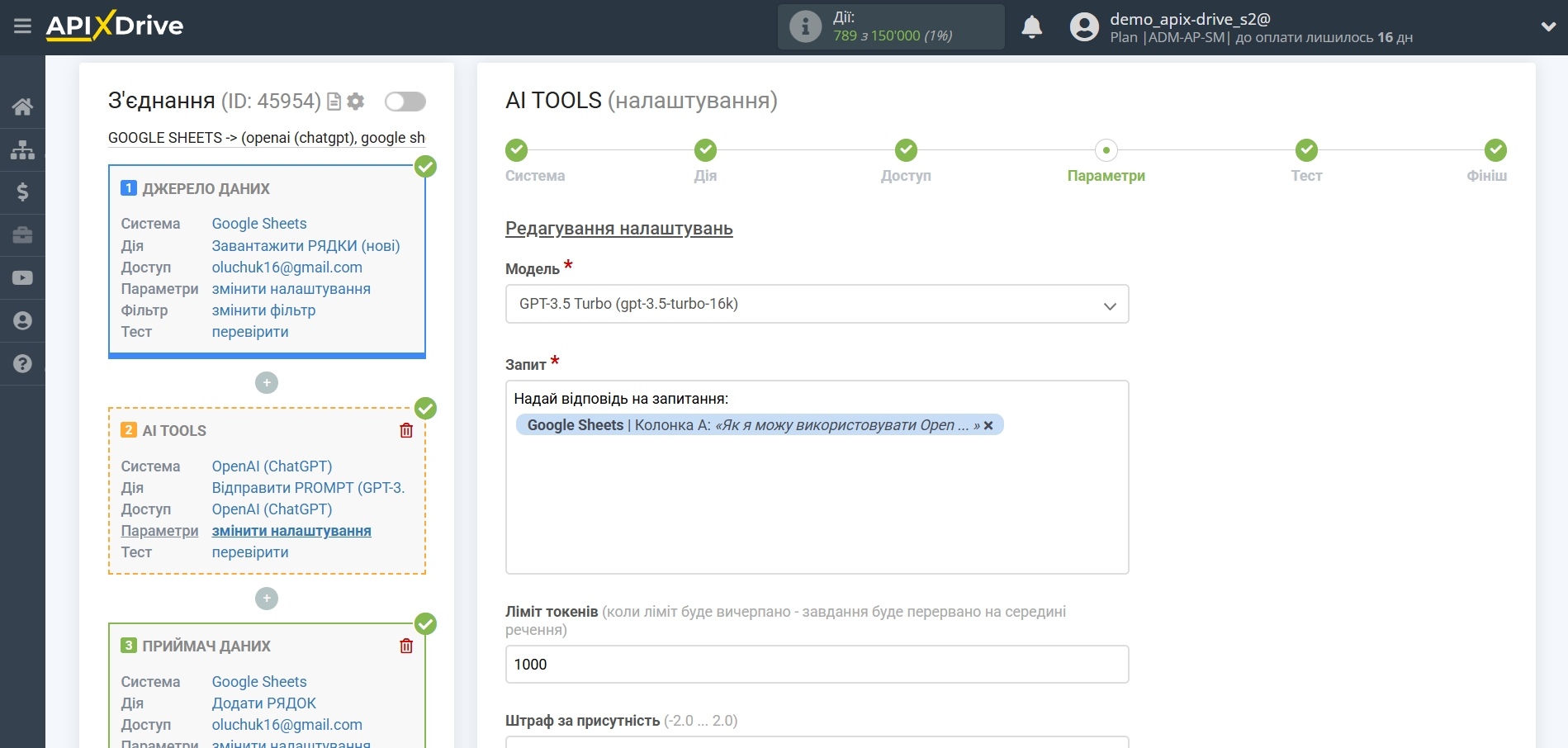Open the help question mark sidebar icon

point(22,364)
